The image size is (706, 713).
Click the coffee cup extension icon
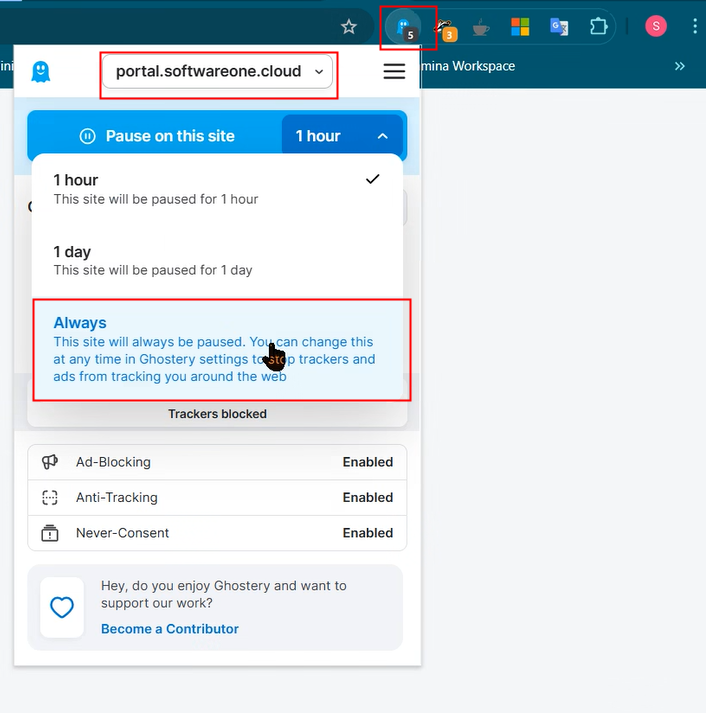click(x=482, y=27)
